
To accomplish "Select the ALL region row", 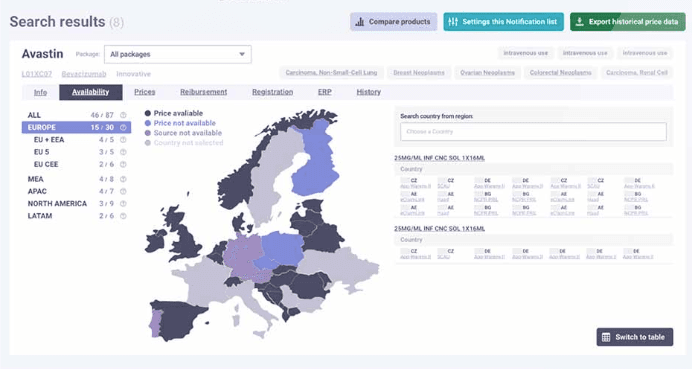I will 76,115.
